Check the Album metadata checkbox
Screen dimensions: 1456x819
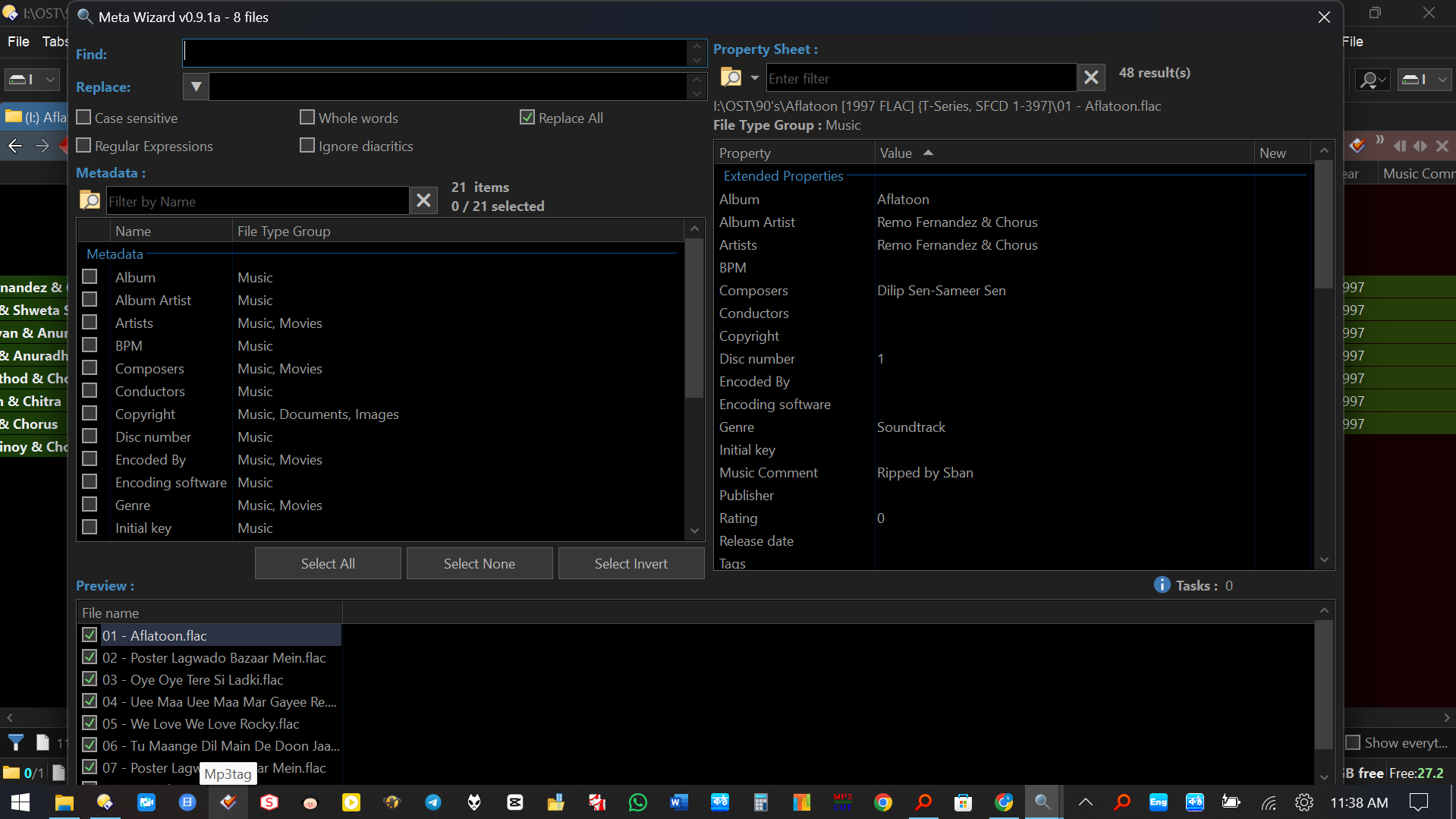click(90, 276)
